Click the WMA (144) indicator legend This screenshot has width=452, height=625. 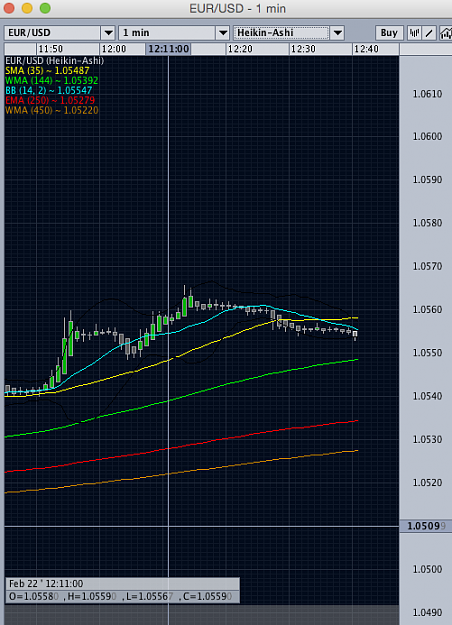click(51, 81)
